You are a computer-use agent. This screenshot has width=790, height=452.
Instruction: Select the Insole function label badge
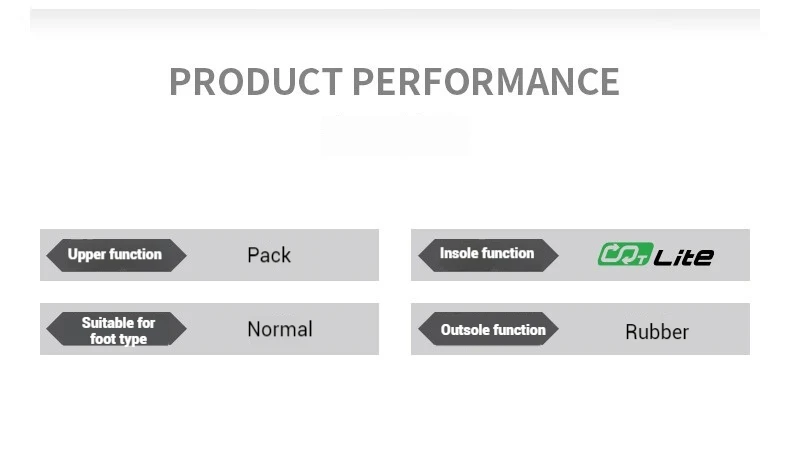point(488,255)
